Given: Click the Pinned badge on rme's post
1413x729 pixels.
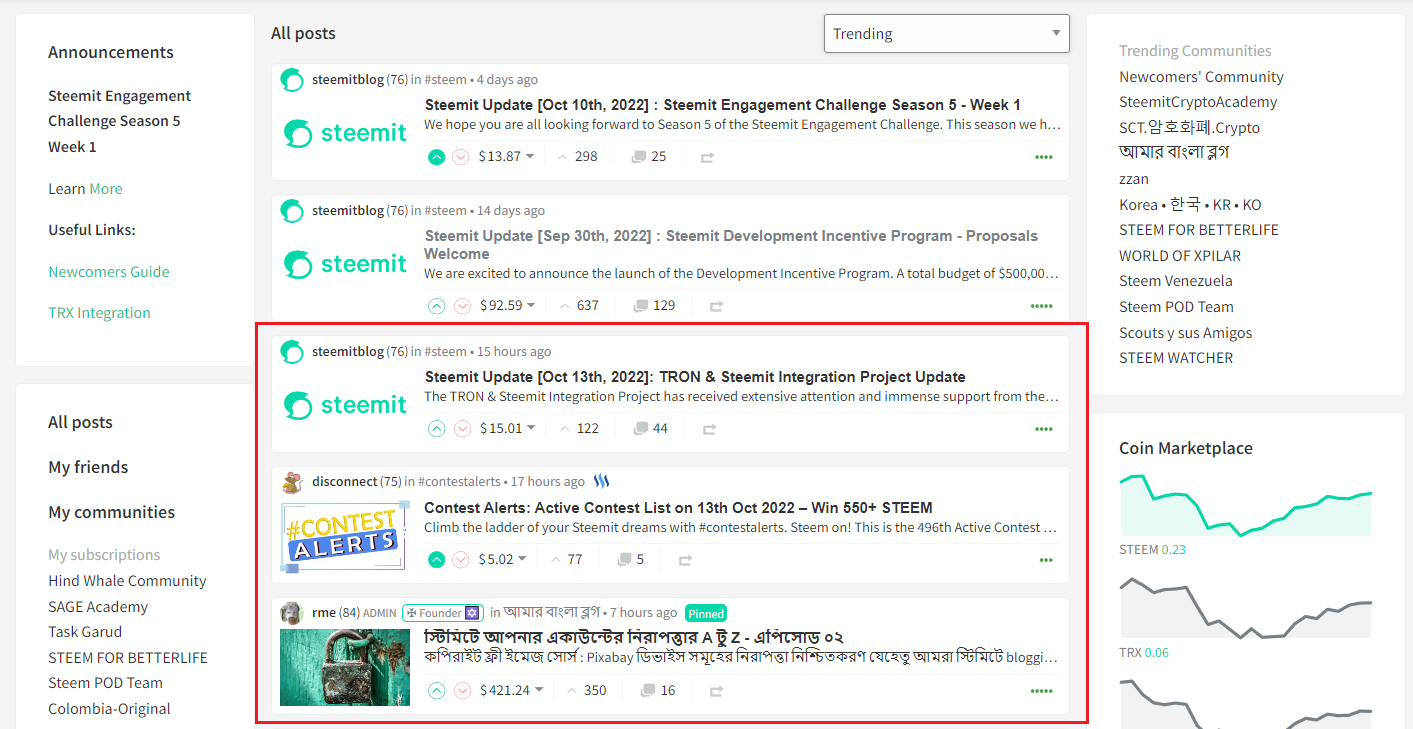Looking at the screenshot, I should 706,613.
